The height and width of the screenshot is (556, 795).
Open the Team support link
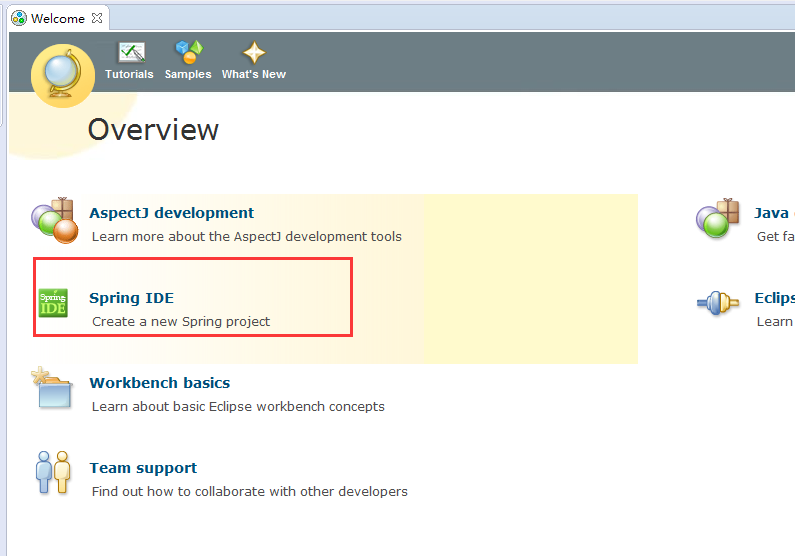(x=143, y=468)
